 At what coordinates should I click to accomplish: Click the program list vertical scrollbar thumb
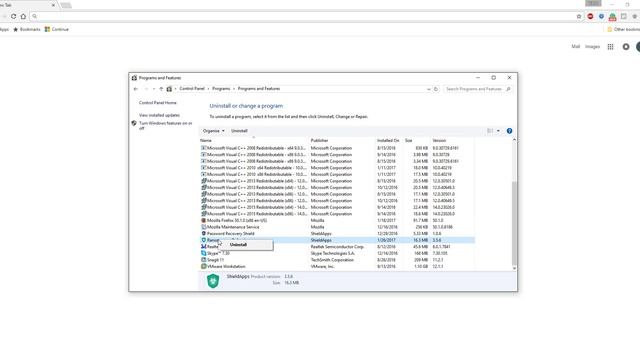pos(514,223)
